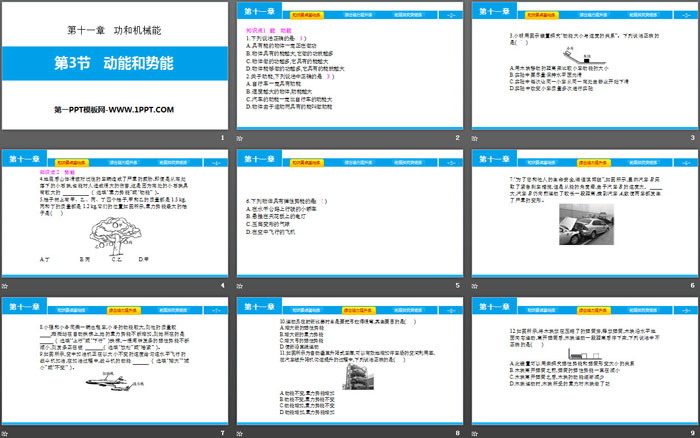Click animation star icon under slide 3
The image size is (700, 438).
coord(475,138)
